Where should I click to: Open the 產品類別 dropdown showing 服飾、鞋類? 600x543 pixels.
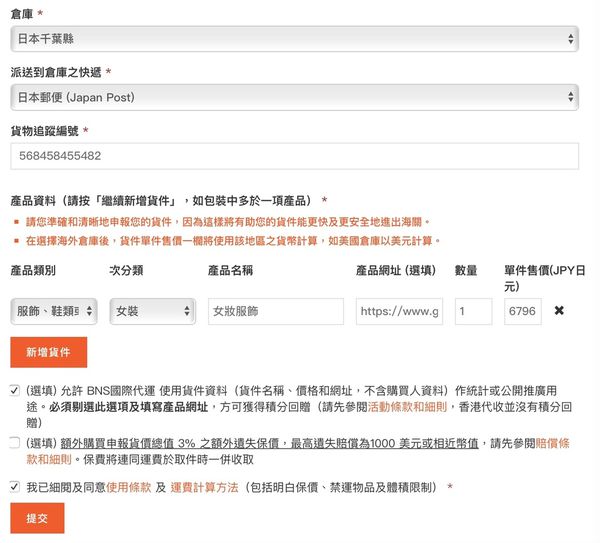pyautogui.click(x=54, y=312)
